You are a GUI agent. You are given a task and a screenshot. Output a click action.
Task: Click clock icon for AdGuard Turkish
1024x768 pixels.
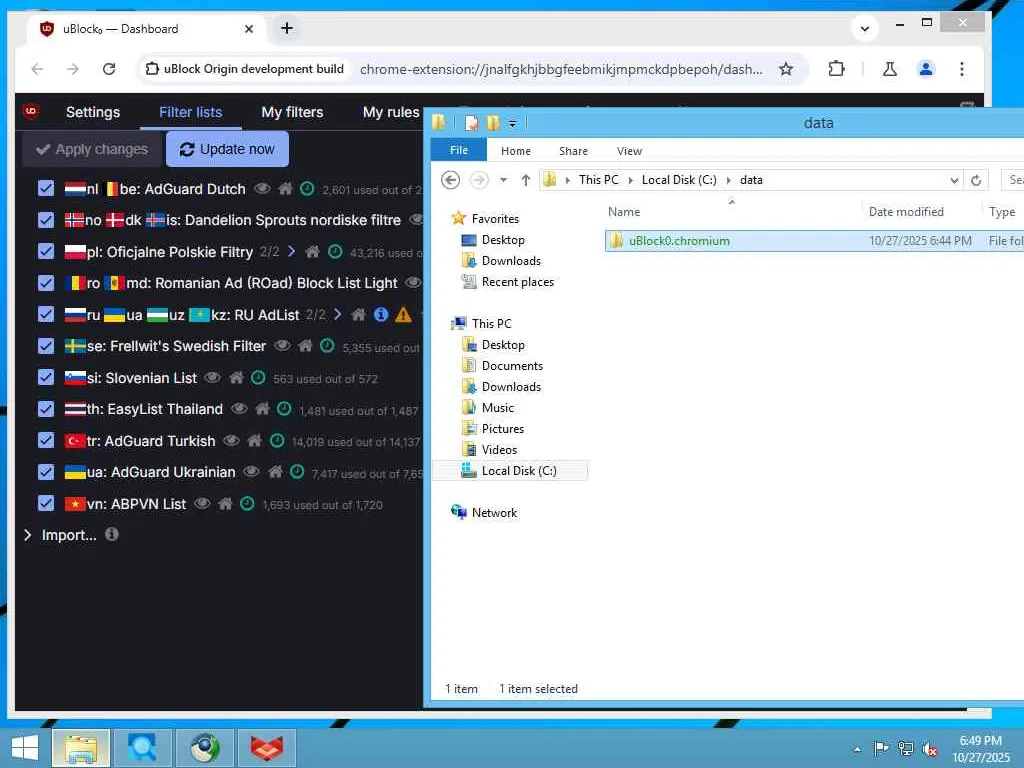pos(278,440)
